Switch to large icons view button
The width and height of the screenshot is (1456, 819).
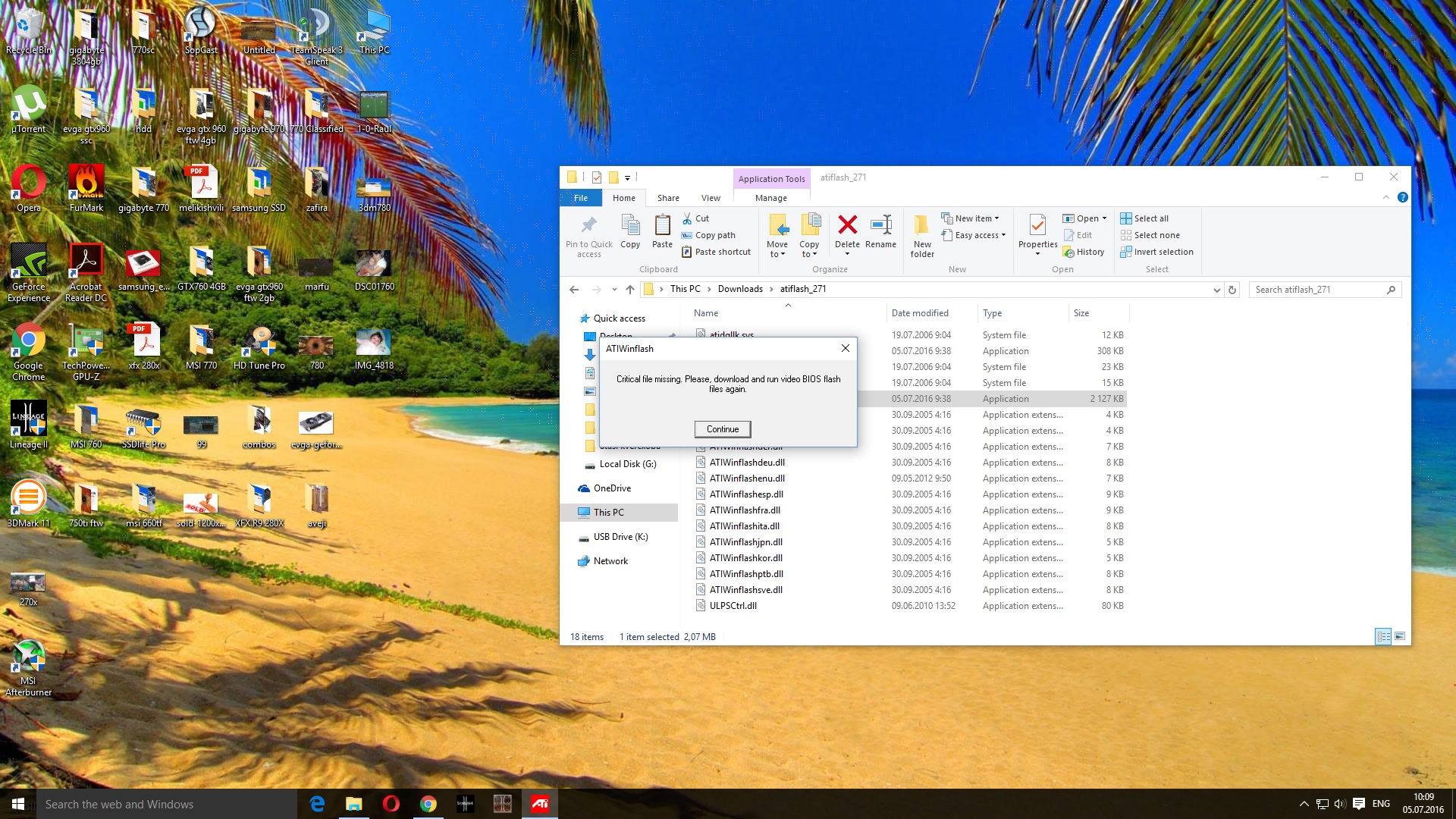[1400, 636]
